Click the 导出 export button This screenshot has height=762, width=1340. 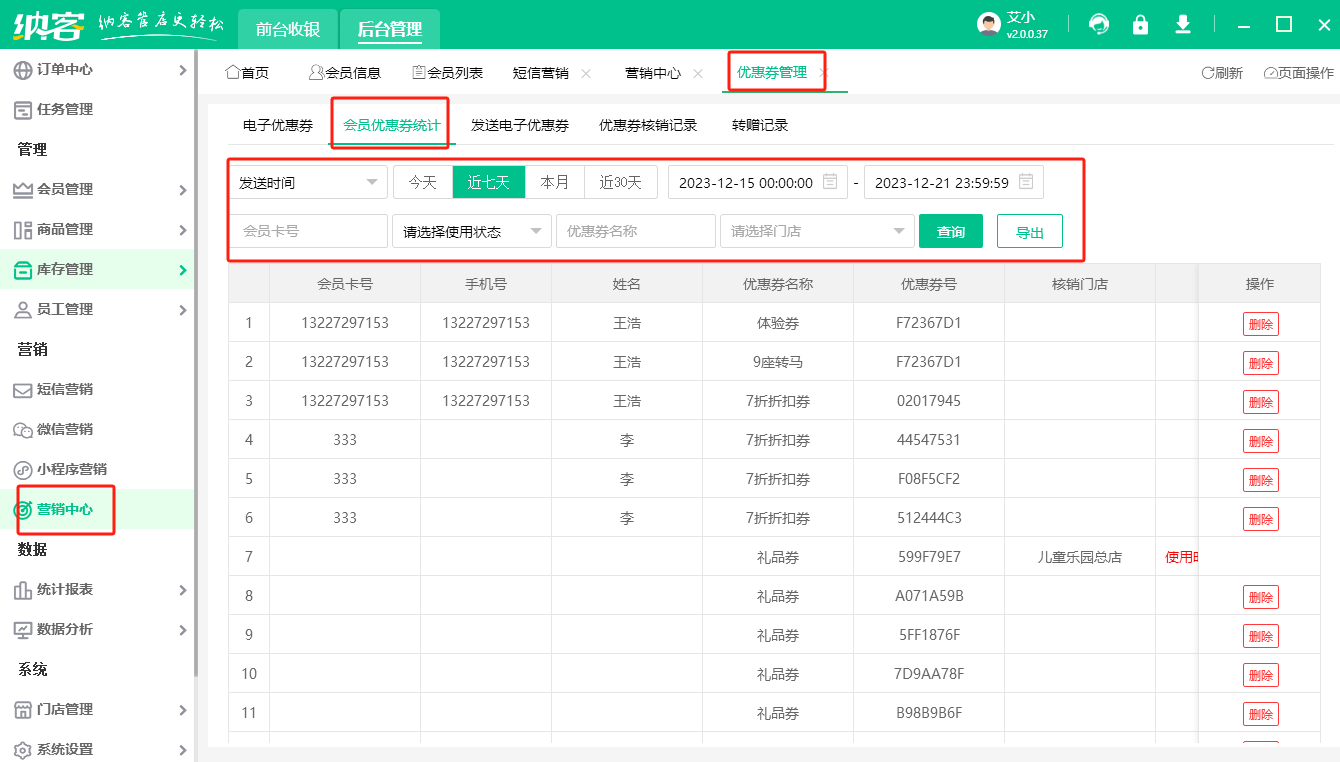pos(1029,231)
